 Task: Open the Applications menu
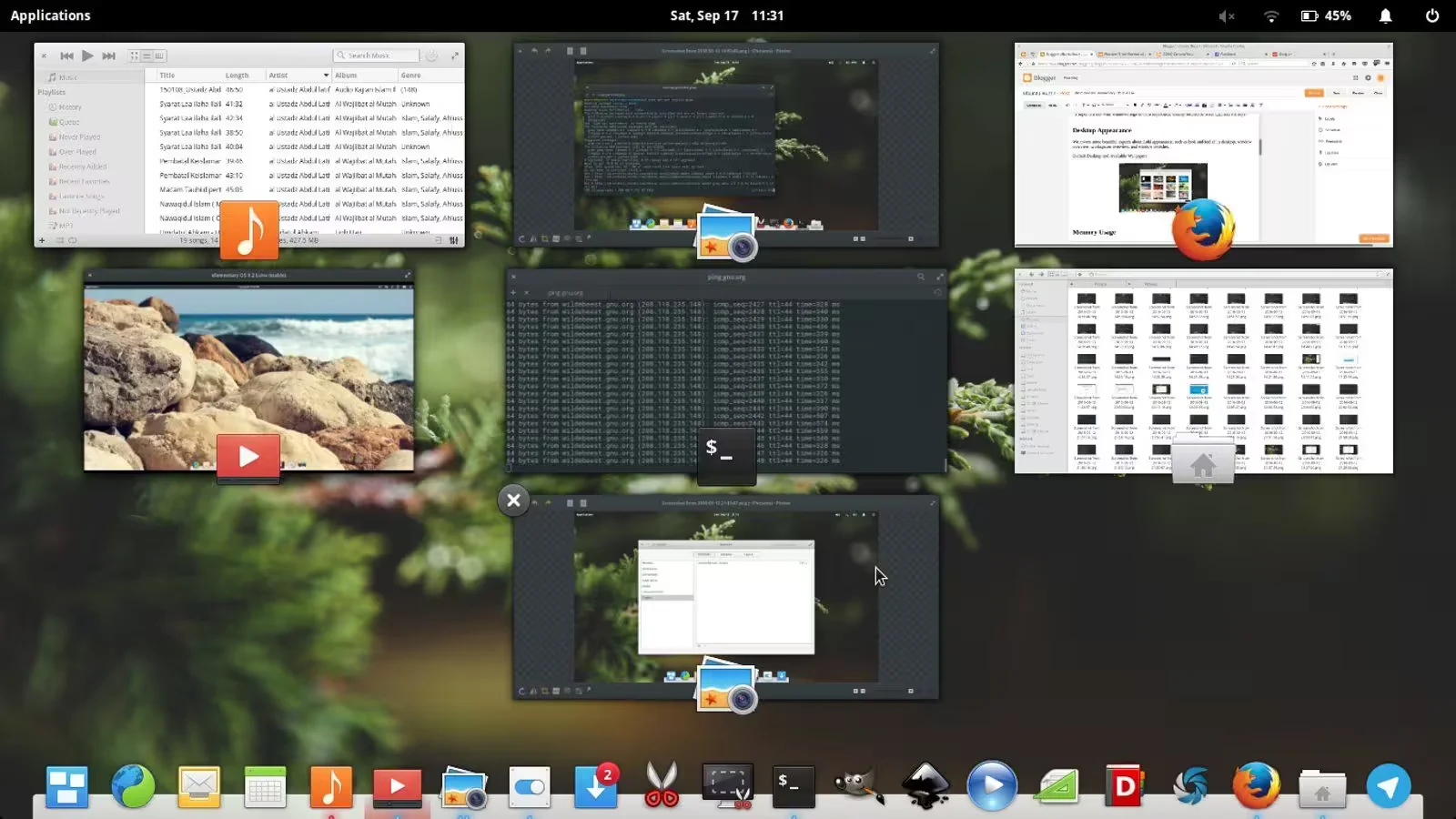tap(51, 15)
